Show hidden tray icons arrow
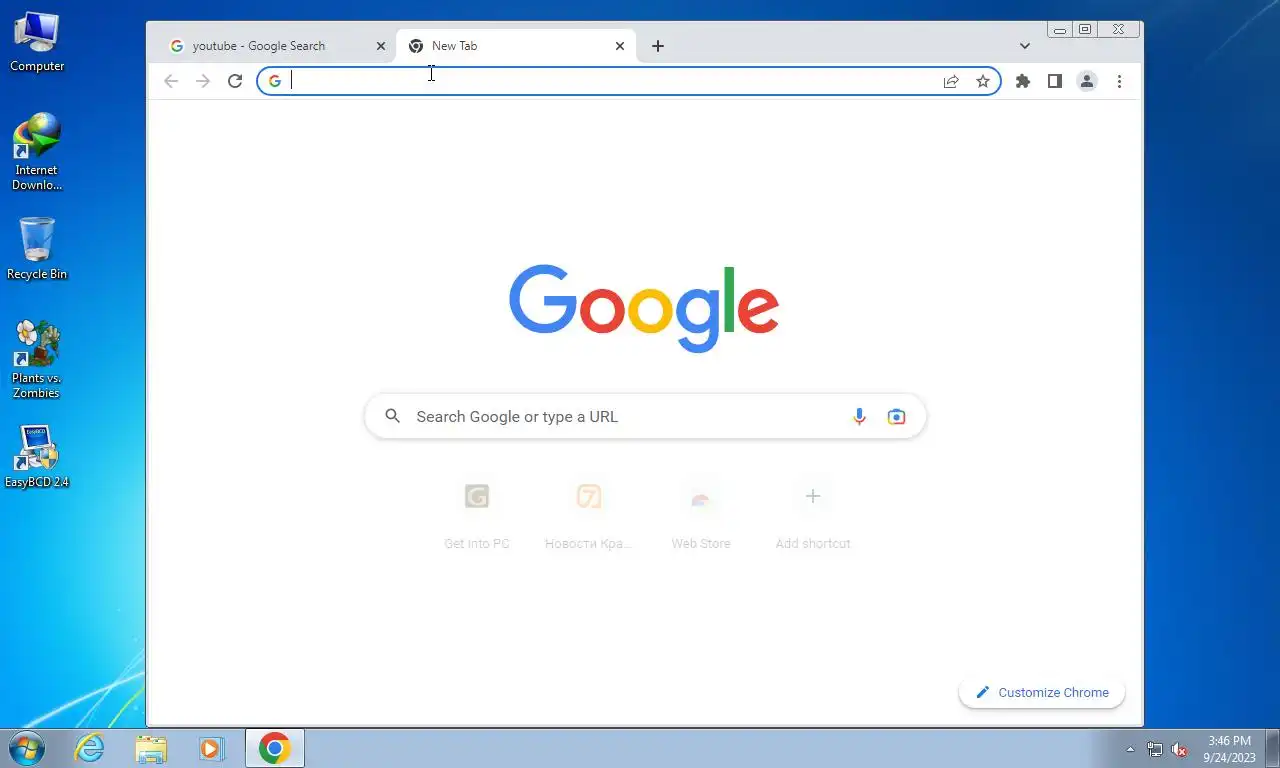Viewport: 1280px width, 768px height. coord(1130,749)
